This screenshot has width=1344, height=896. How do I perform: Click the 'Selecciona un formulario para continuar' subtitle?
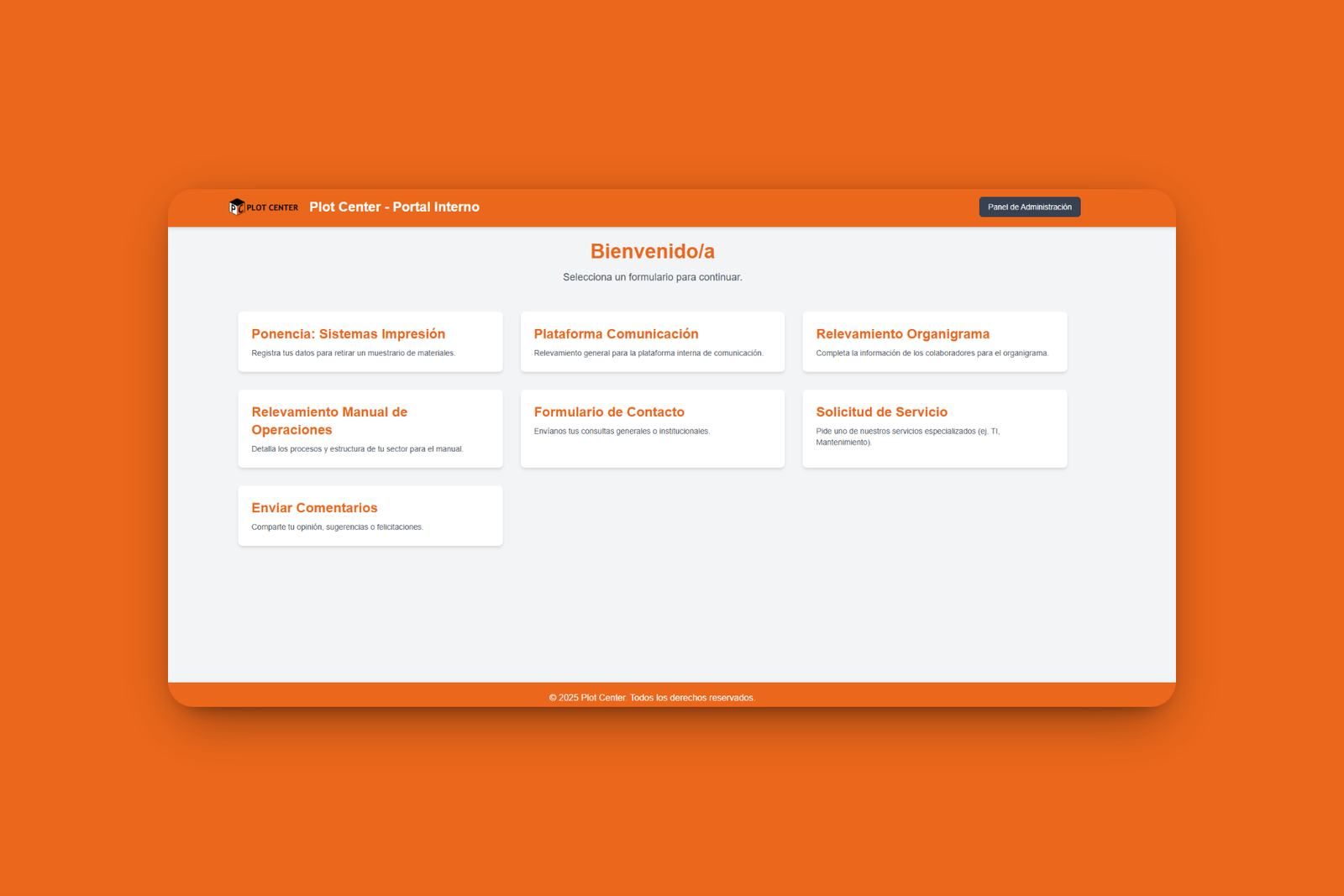coord(652,277)
